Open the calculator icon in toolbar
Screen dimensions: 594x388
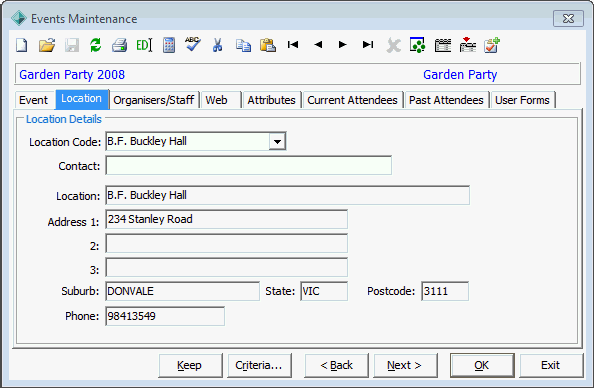coord(169,45)
